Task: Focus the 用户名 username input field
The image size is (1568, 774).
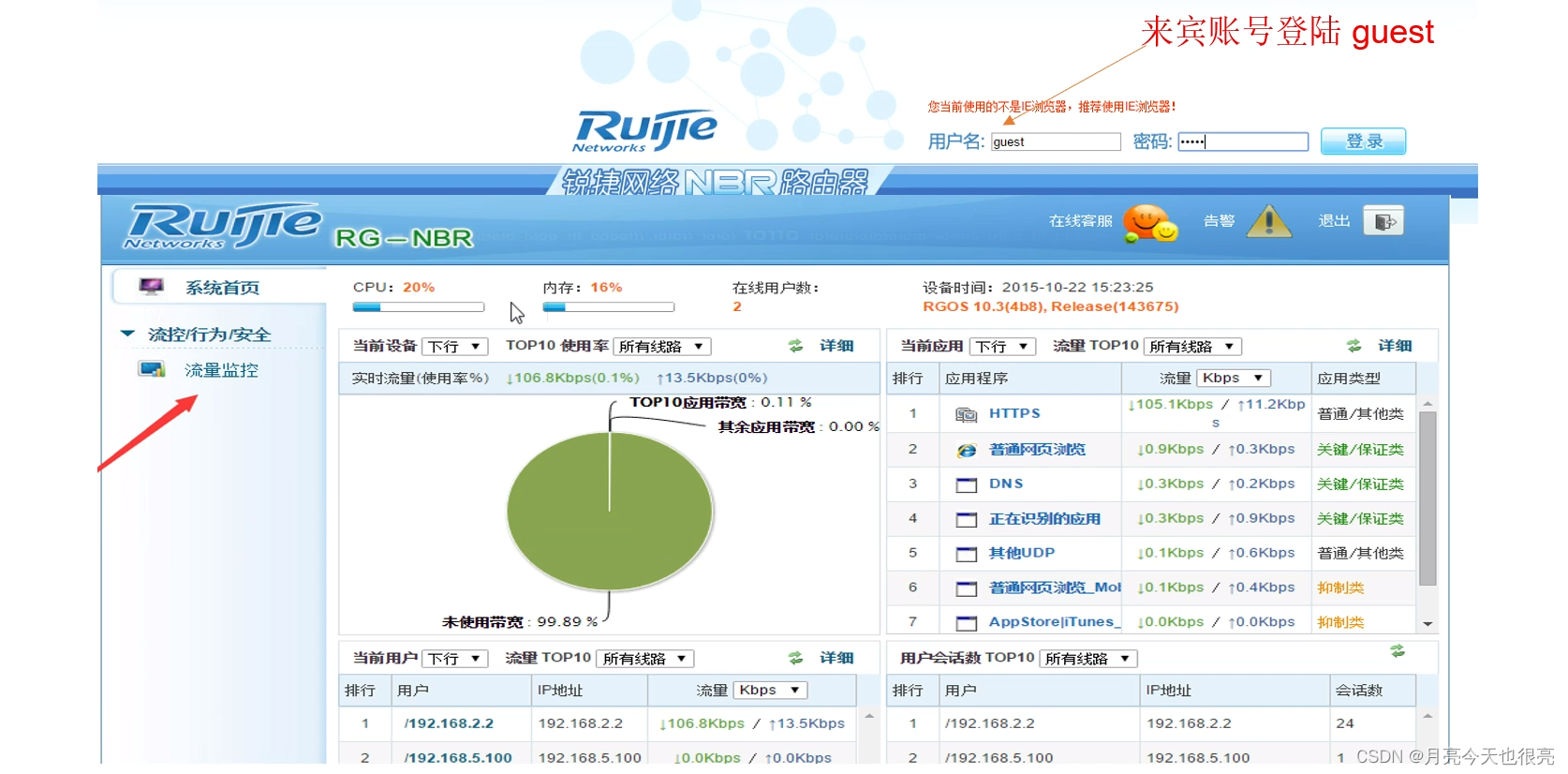Action: point(1056,141)
